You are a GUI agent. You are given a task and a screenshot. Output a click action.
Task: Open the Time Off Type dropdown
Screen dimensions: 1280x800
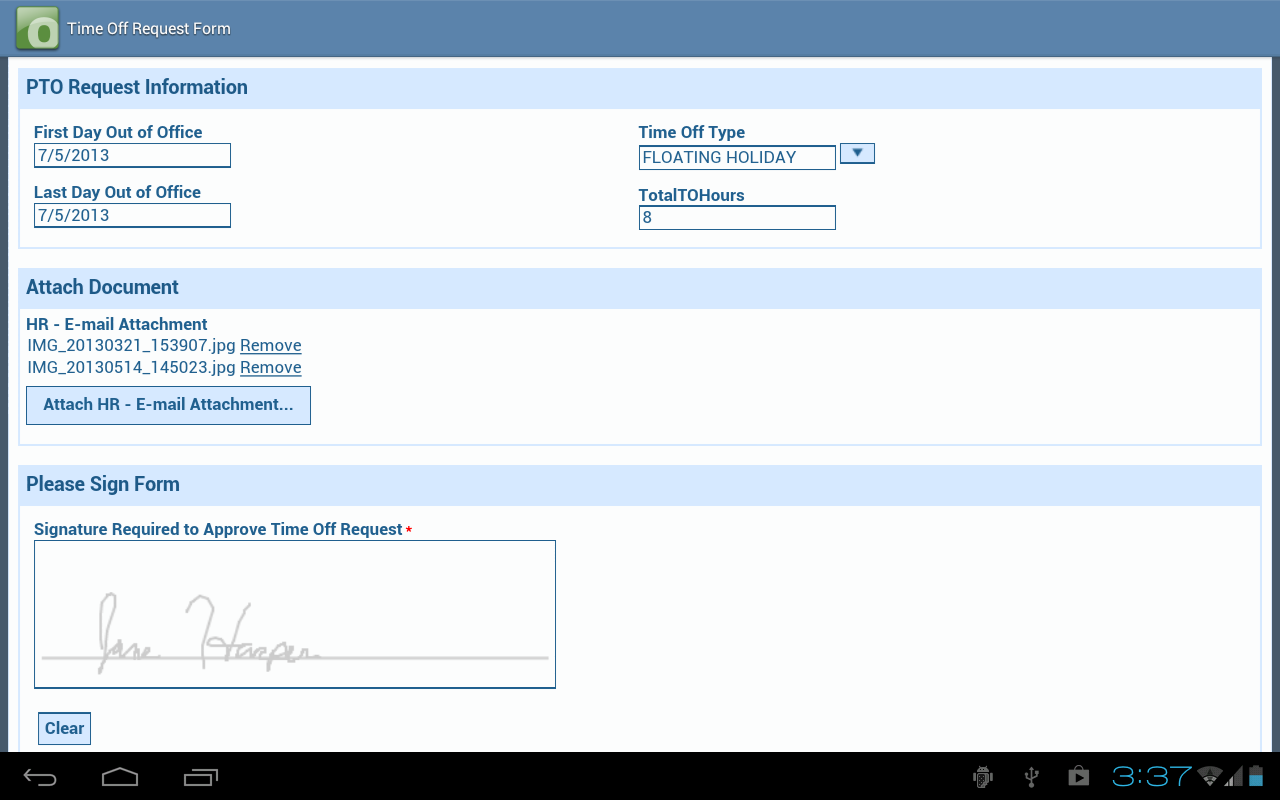pyautogui.click(x=857, y=152)
